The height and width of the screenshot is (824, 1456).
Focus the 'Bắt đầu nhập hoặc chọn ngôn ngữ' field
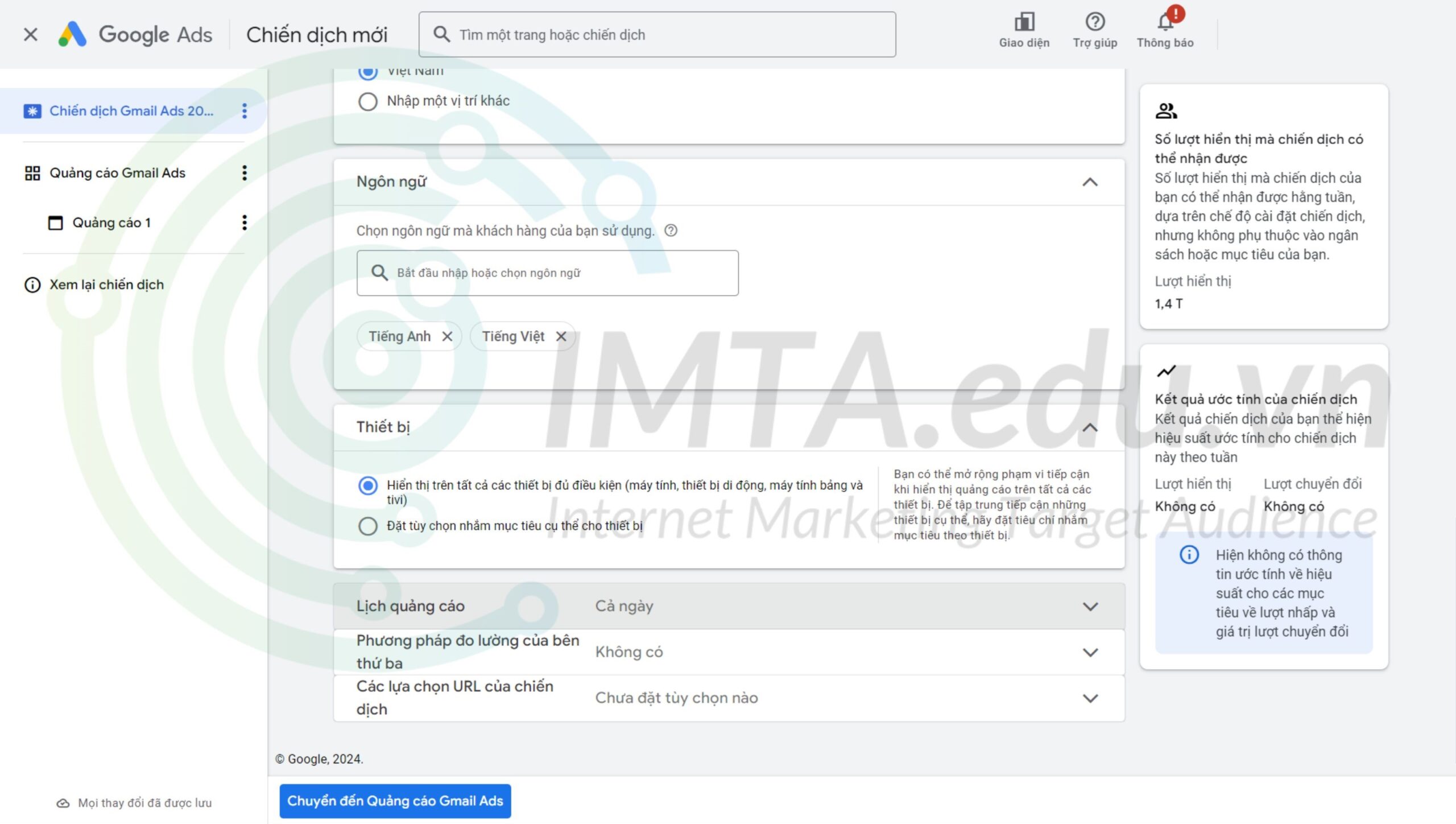[548, 273]
